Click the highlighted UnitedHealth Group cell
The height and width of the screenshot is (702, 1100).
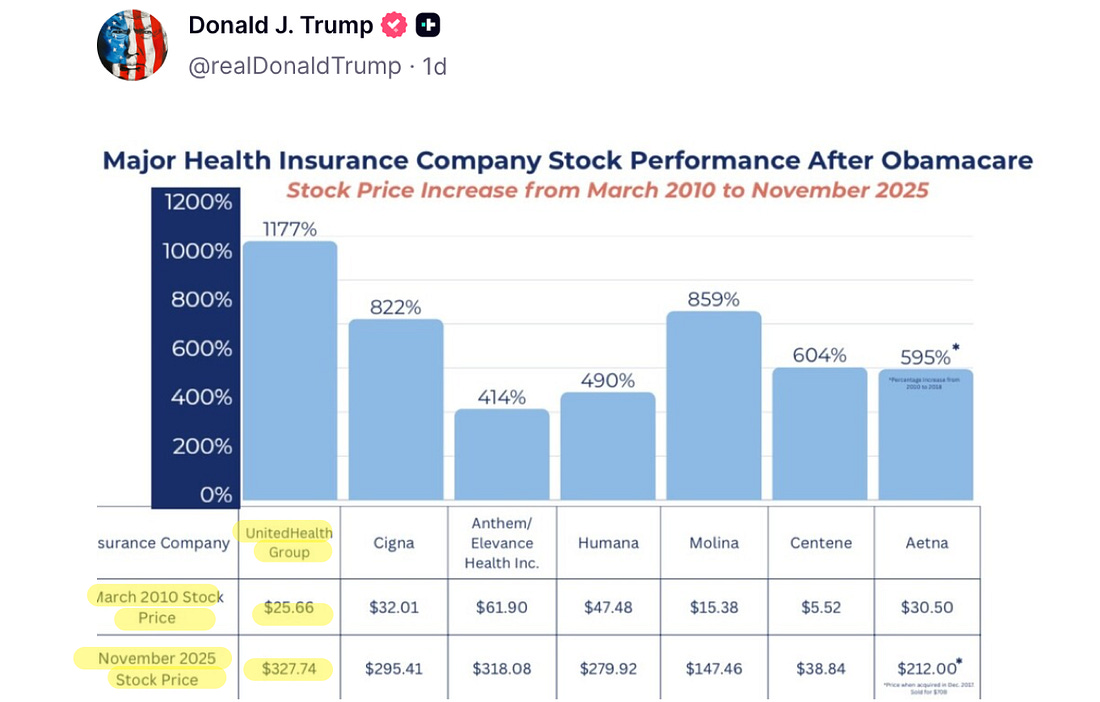coord(289,543)
